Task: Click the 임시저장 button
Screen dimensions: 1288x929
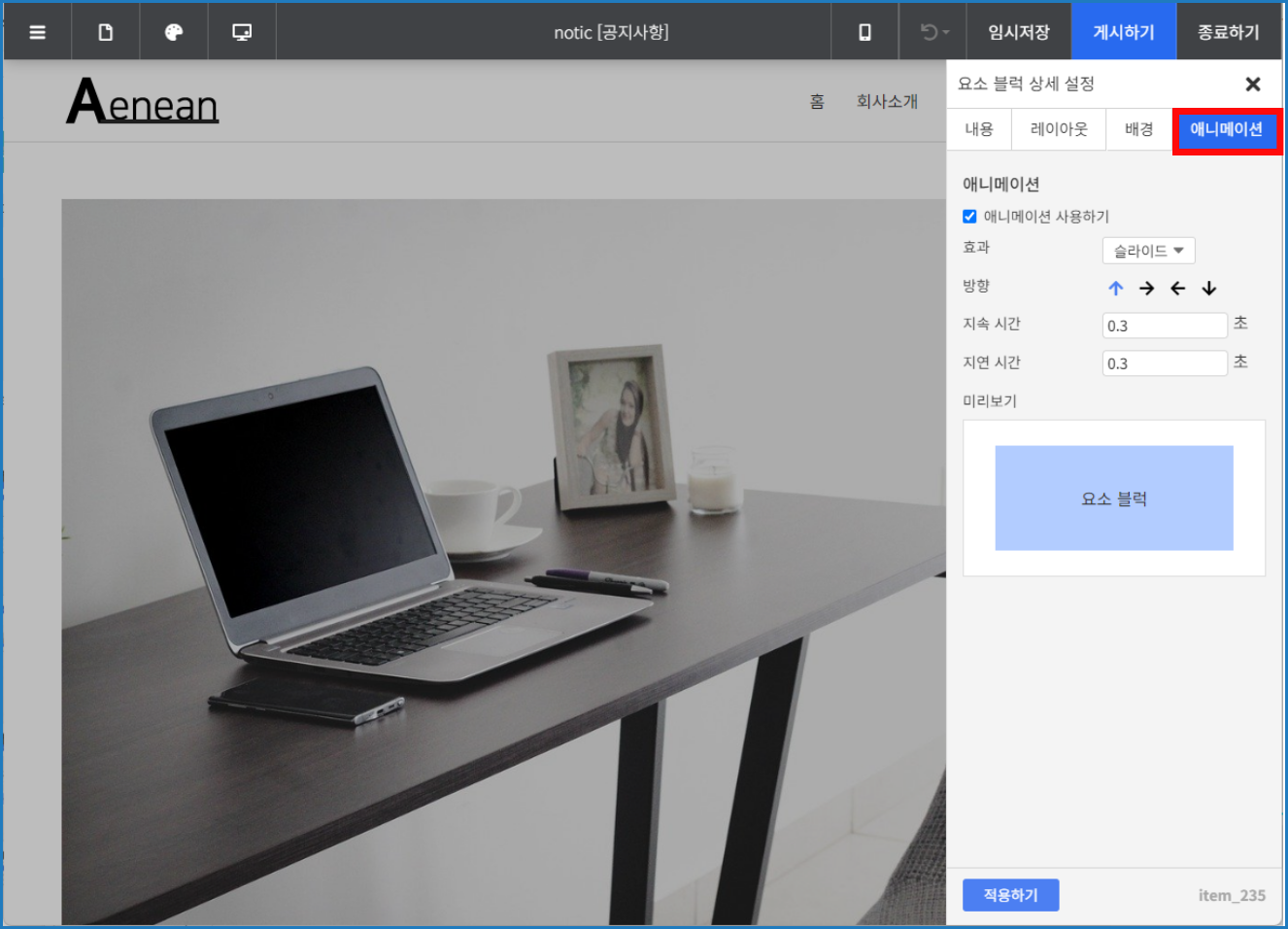Action: point(1018,32)
